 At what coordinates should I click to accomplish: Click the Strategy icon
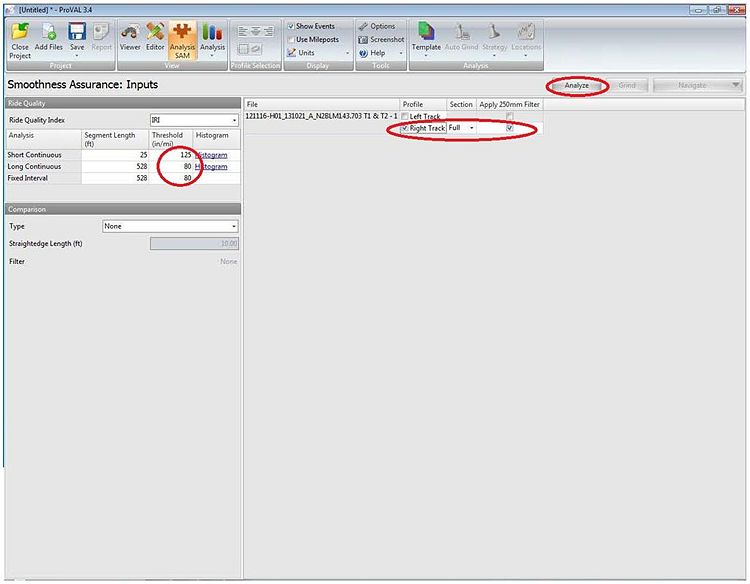point(494,32)
